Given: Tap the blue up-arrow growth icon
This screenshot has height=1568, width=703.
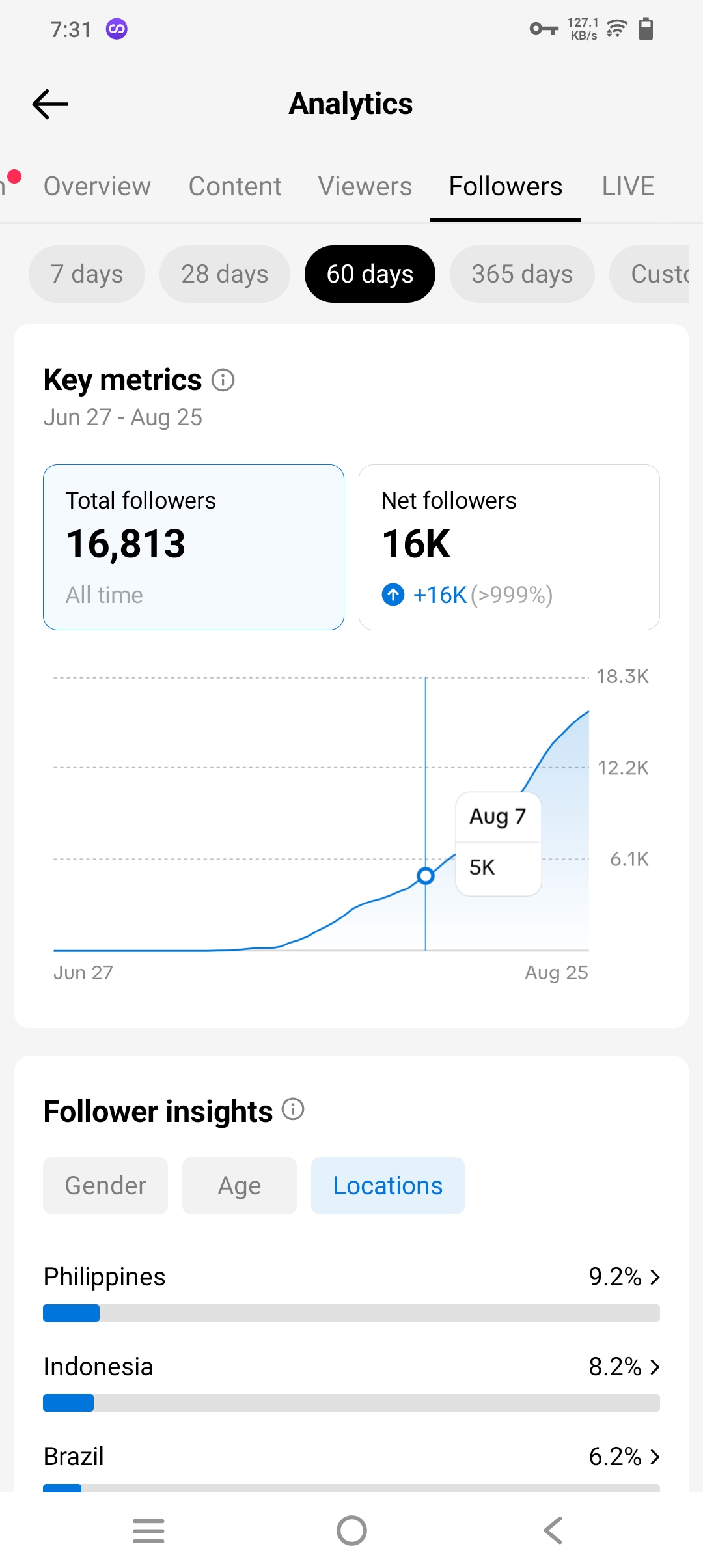Looking at the screenshot, I should point(393,595).
